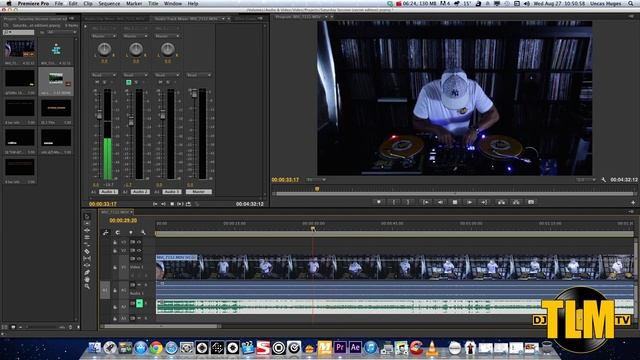Click Go to In in Program monitor
The height and width of the screenshot is (360, 640).
[x=425, y=202]
